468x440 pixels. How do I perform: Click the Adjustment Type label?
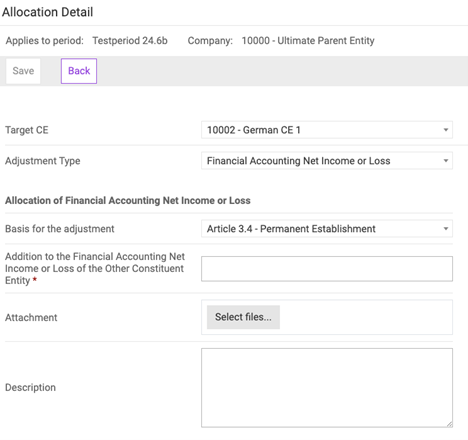(43, 161)
